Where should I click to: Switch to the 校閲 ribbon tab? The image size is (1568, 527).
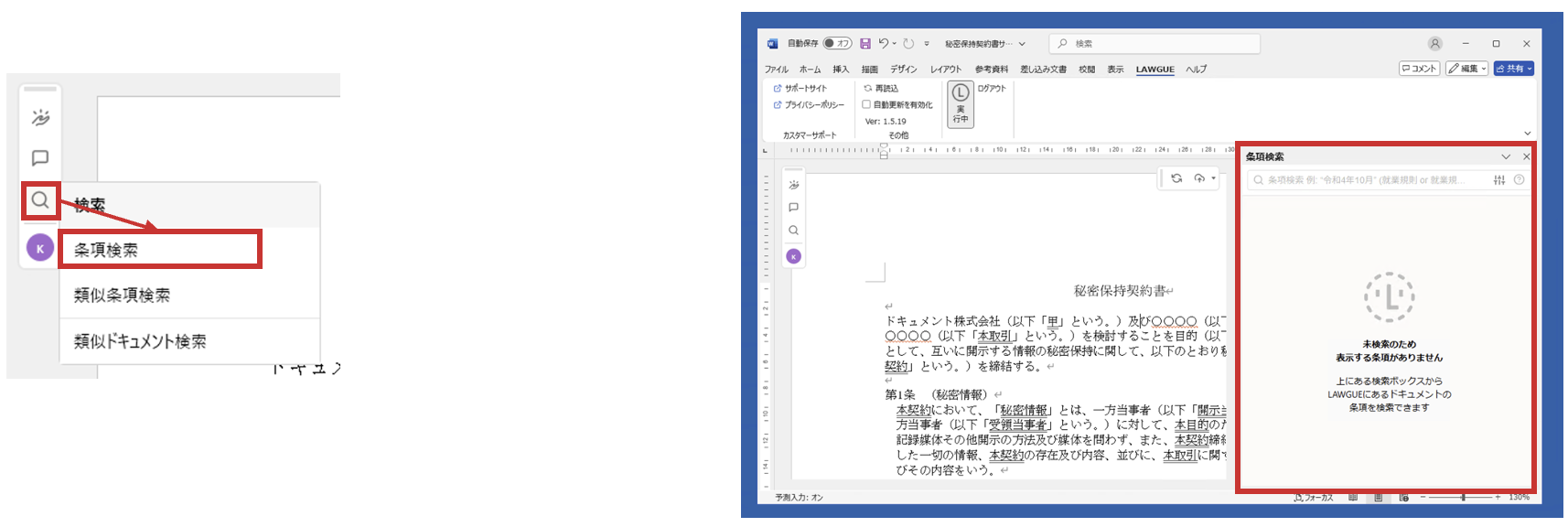(x=1087, y=70)
